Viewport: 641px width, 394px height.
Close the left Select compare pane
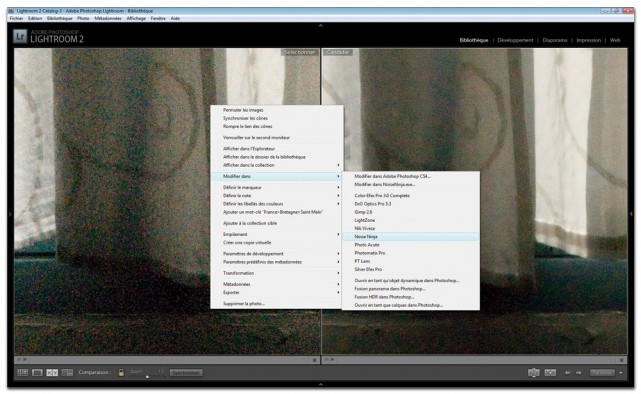coord(314,360)
